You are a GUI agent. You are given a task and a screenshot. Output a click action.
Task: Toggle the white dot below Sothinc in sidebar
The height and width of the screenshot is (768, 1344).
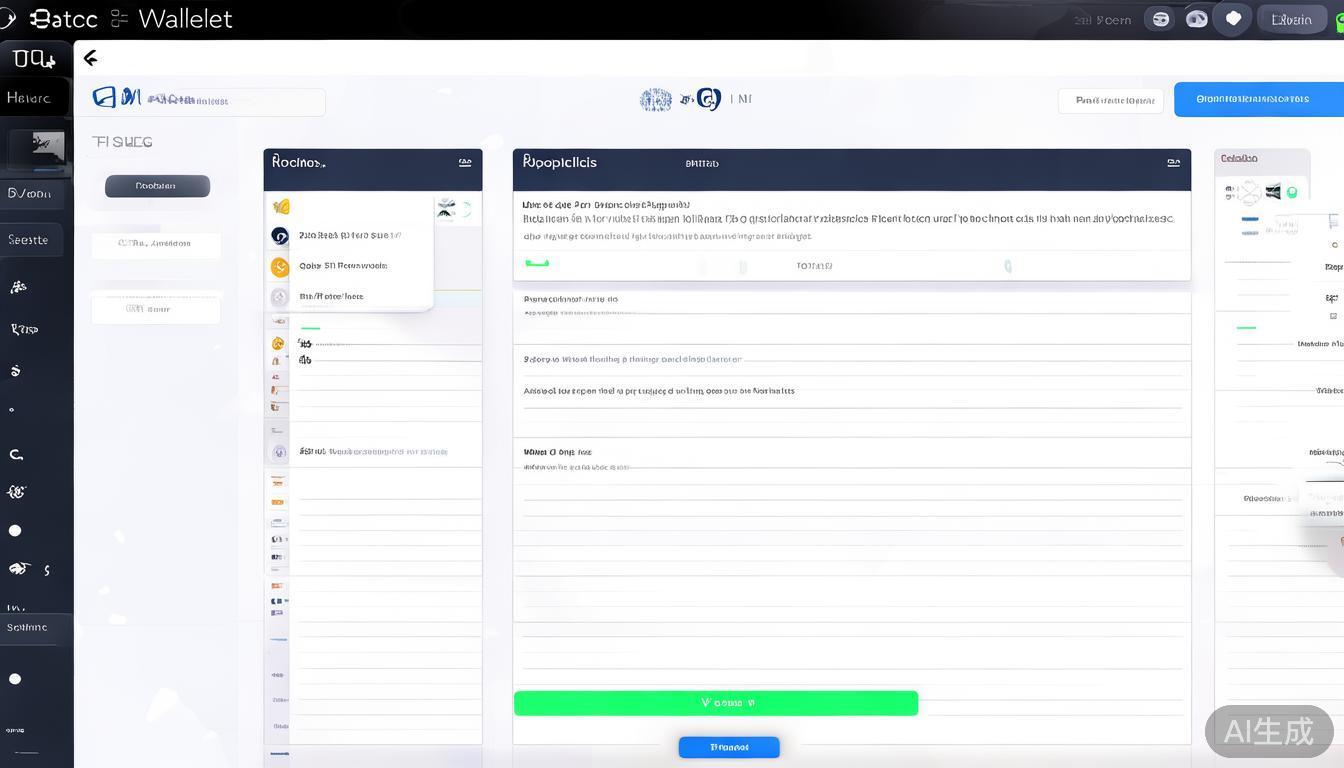pos(15,679)
